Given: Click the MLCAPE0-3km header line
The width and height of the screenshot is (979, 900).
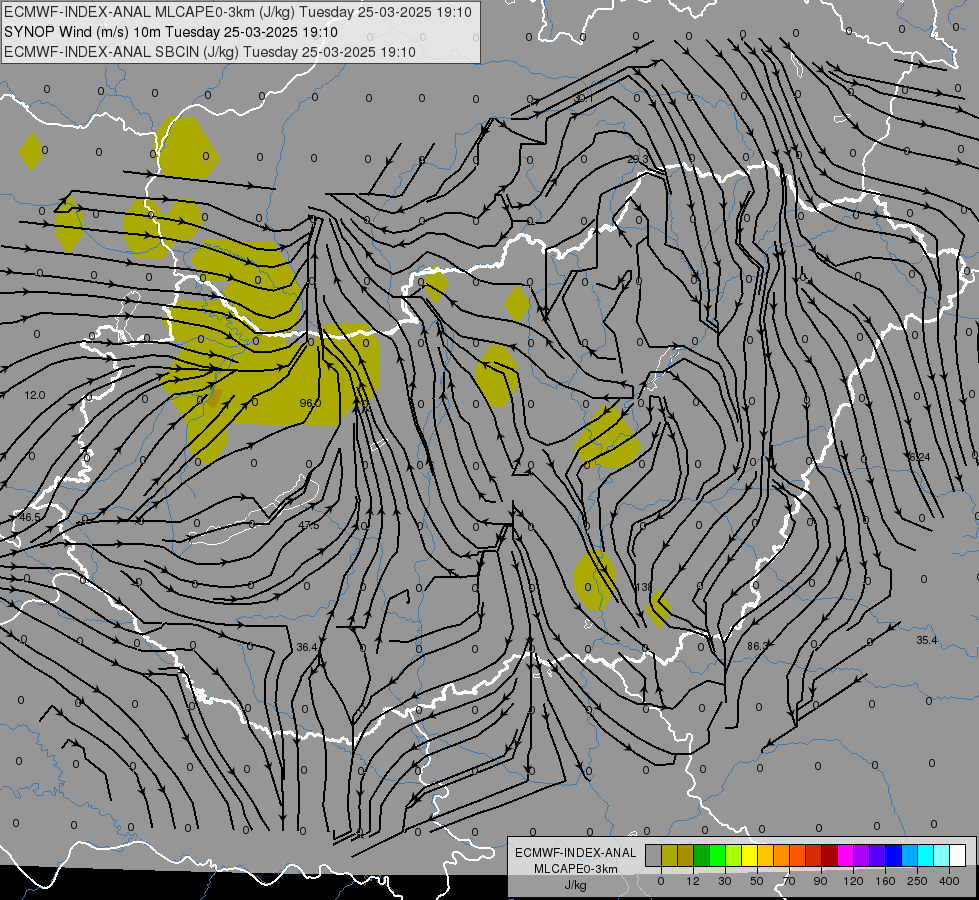Looking at the screenshot, I should pyautogui.click(x=238, y=12).
